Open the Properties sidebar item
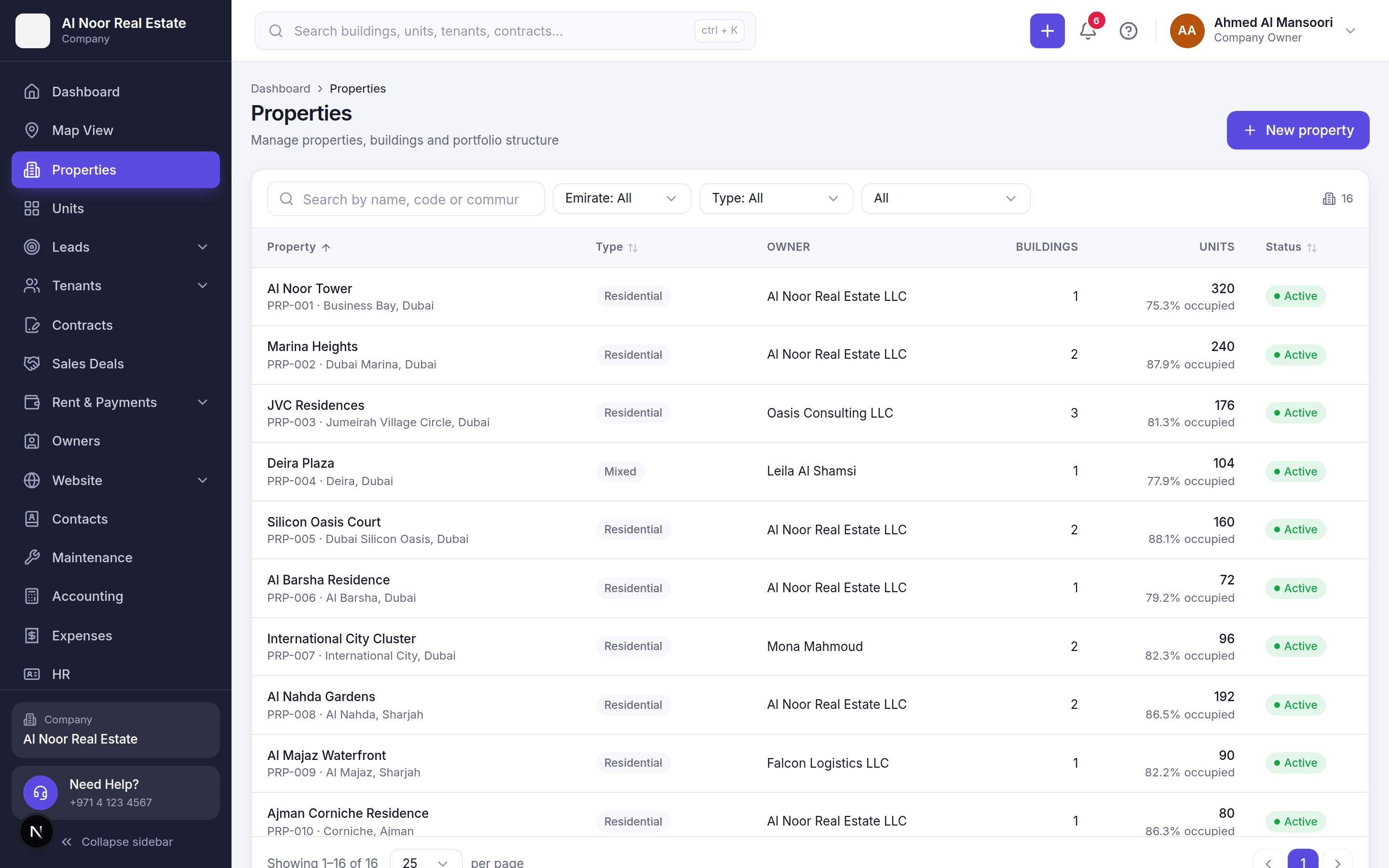1389x868 pixels. tap(115, 170)
